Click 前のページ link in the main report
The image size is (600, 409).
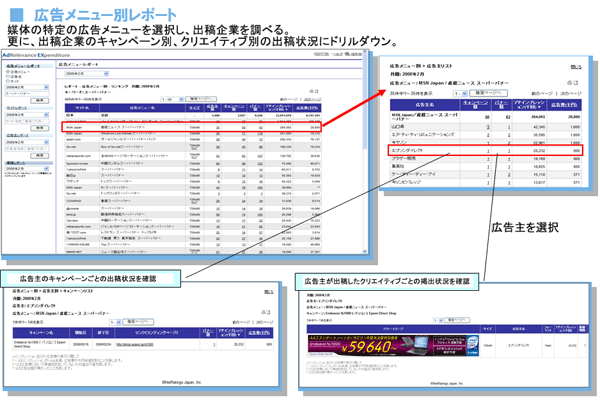click(289, 99)
